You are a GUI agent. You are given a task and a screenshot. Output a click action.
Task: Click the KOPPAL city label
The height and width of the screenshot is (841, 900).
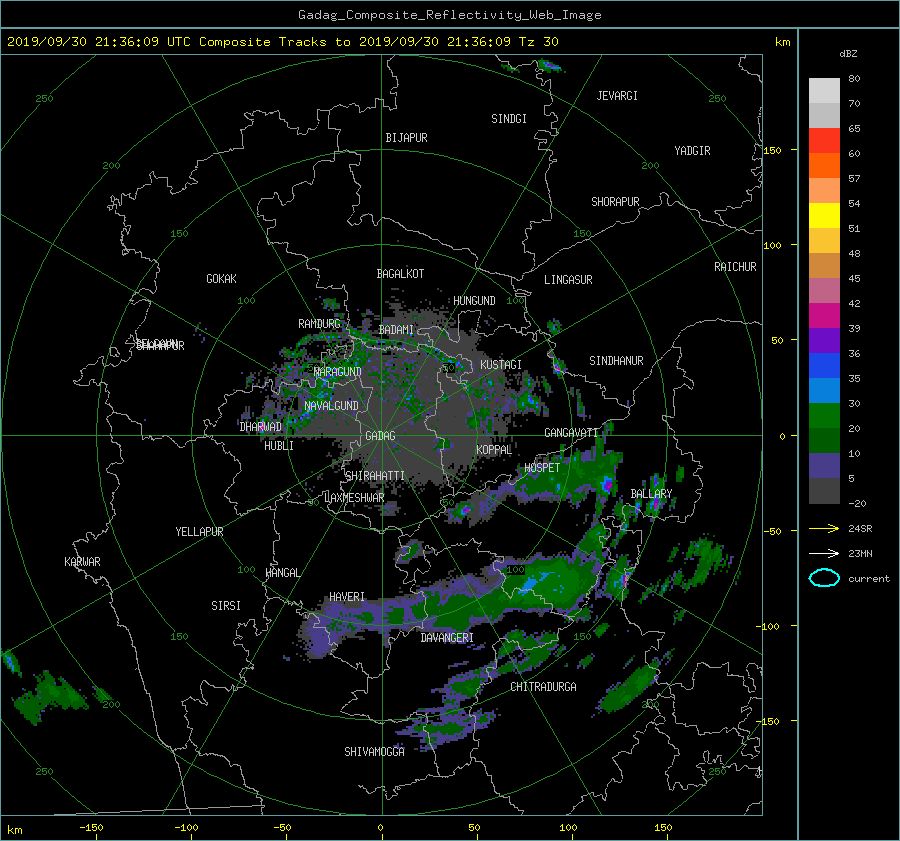(x=494, y=450)
